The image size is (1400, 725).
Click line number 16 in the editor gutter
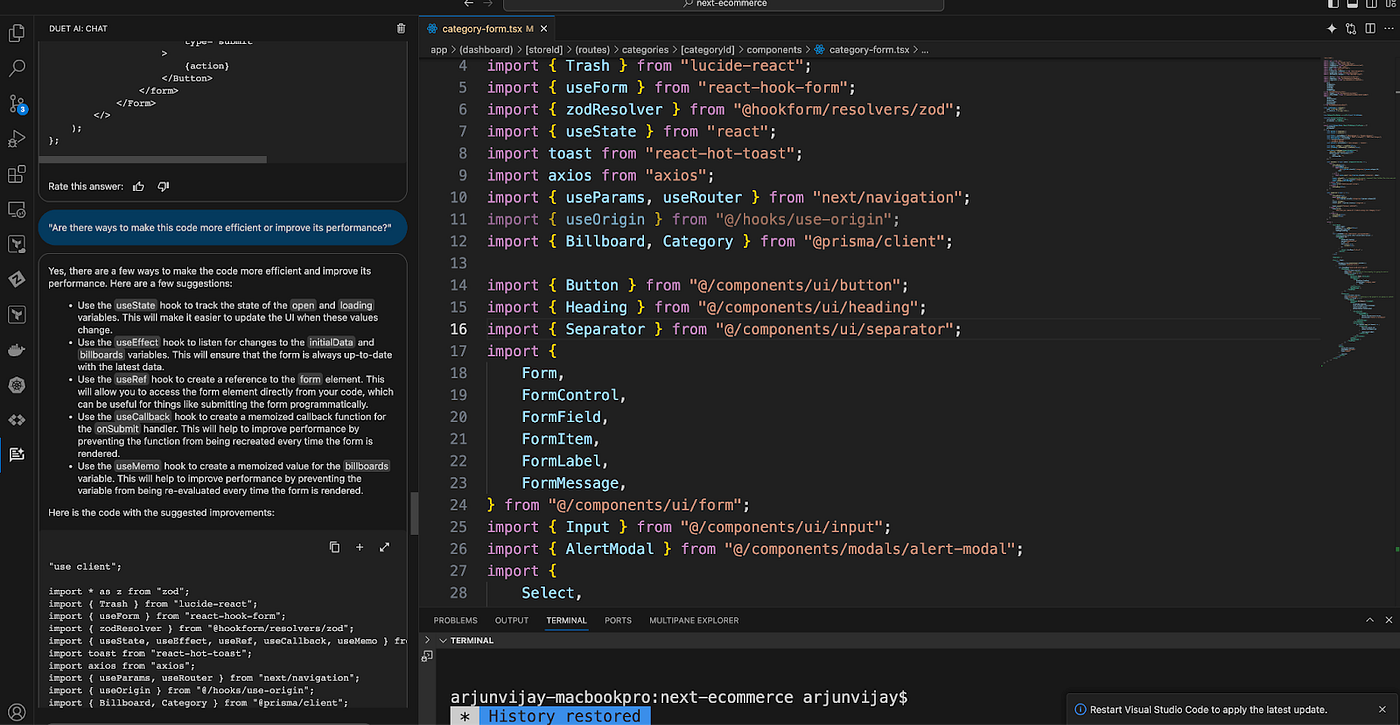click(x=458, y=329)
